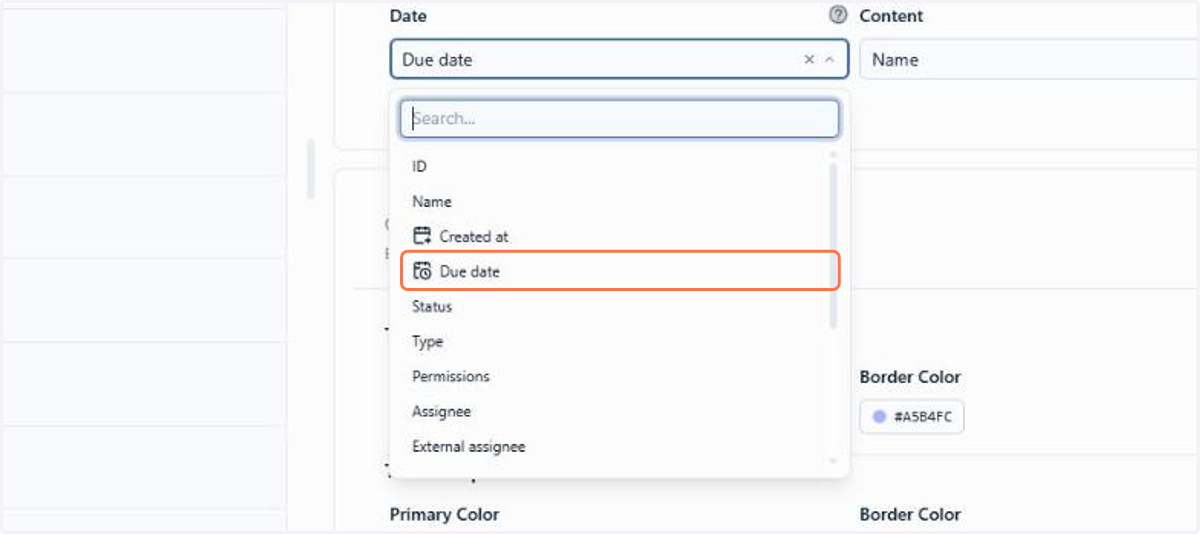Focus the Search field in the dropdown
Screen dimensions: 1200x534
(619, 118)
